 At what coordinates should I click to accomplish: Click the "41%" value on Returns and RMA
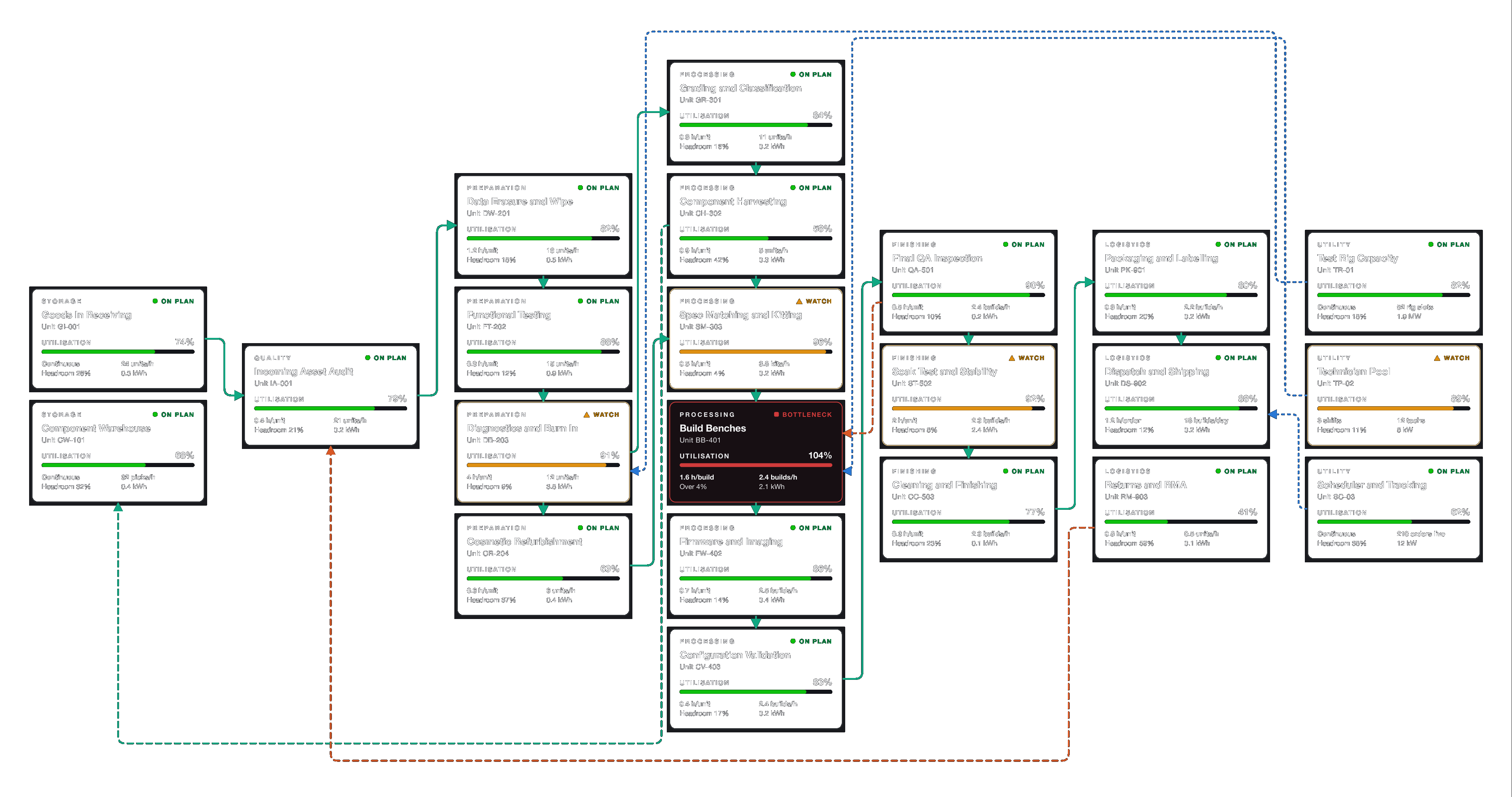coord(1248,512)
